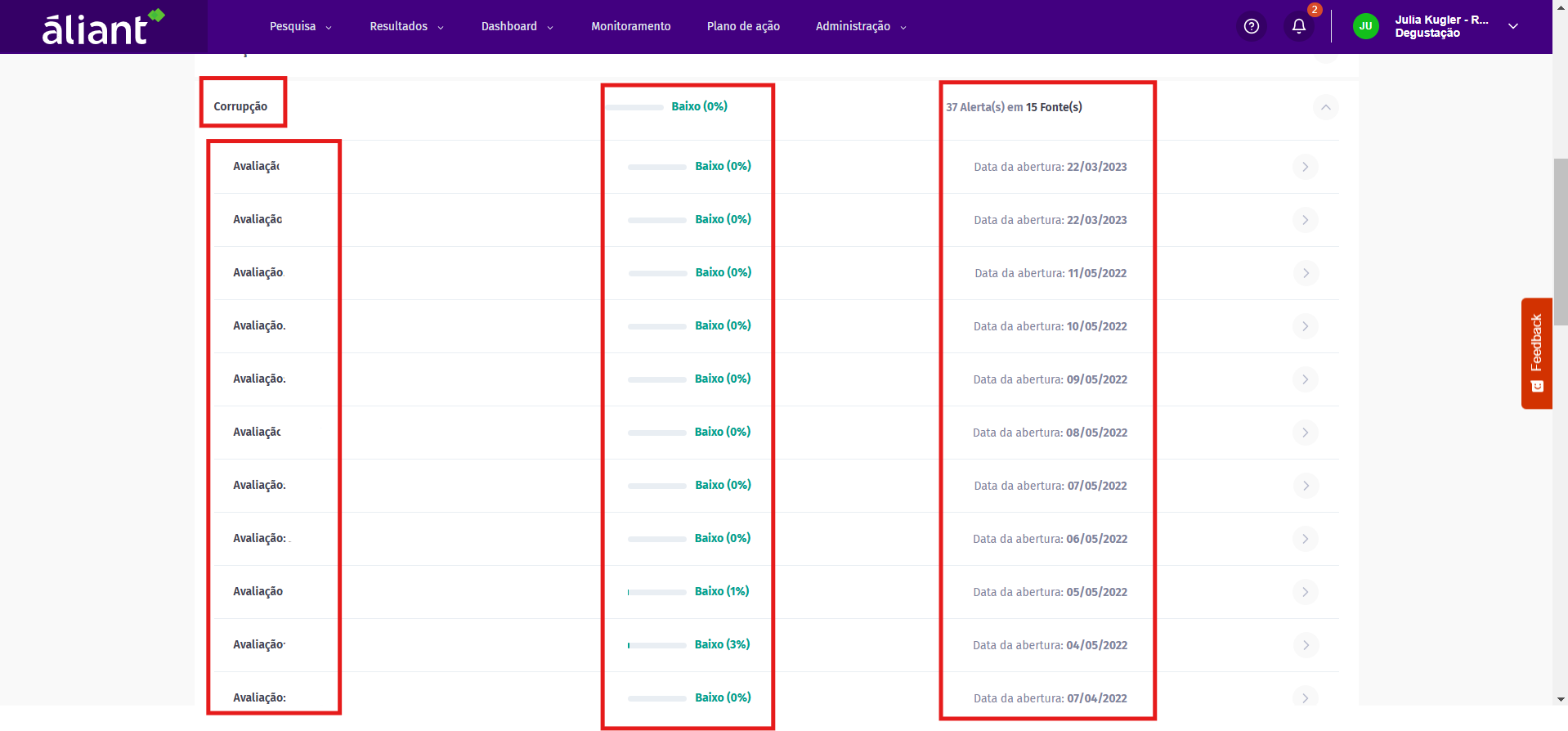Click the Baixo (3%) progress bar
Image resolution: width=1568 pixels, height=731 pixels.
[657, 645]
